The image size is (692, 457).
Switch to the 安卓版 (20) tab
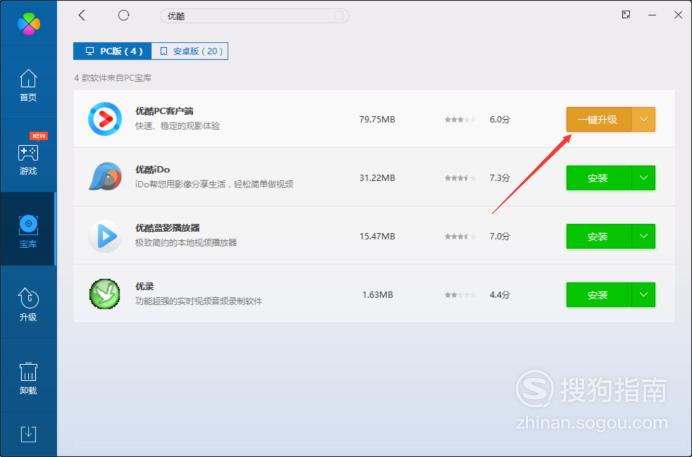(x=190, y=51)
